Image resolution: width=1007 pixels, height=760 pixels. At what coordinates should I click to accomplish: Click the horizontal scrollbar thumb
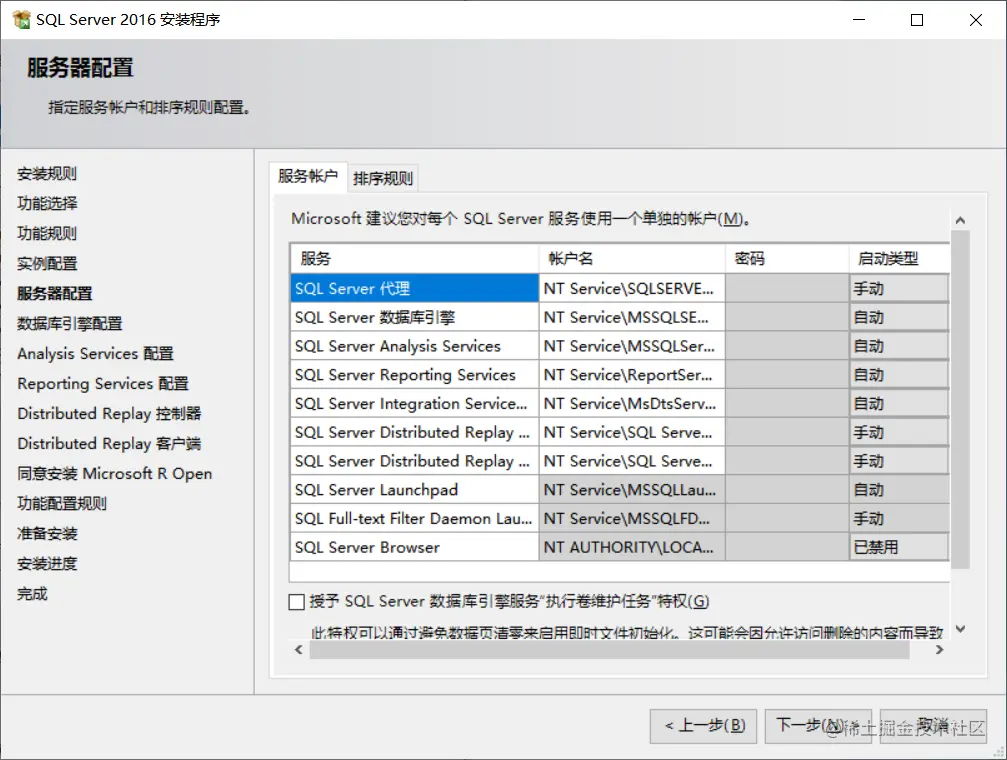(x=609, y=650)
